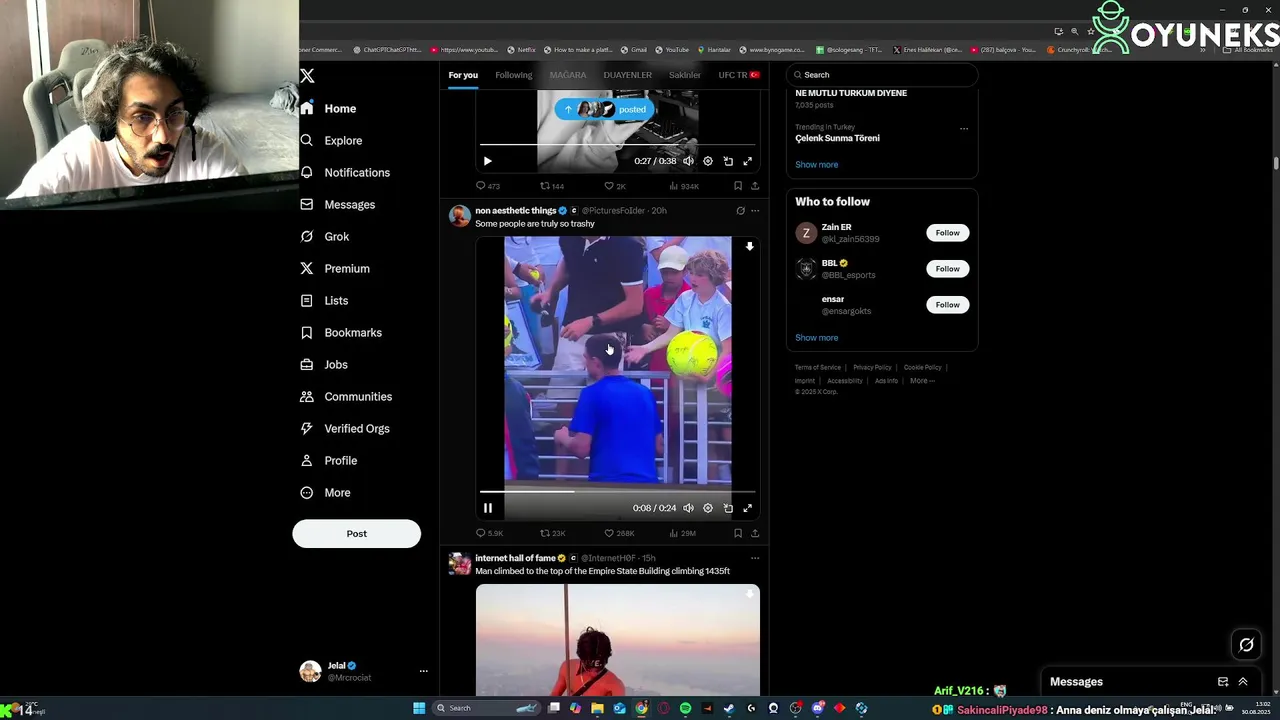Show more Who to follow suggestions
The height and width of the screenshot is (720, 1280).
click(x=817, y=338)
